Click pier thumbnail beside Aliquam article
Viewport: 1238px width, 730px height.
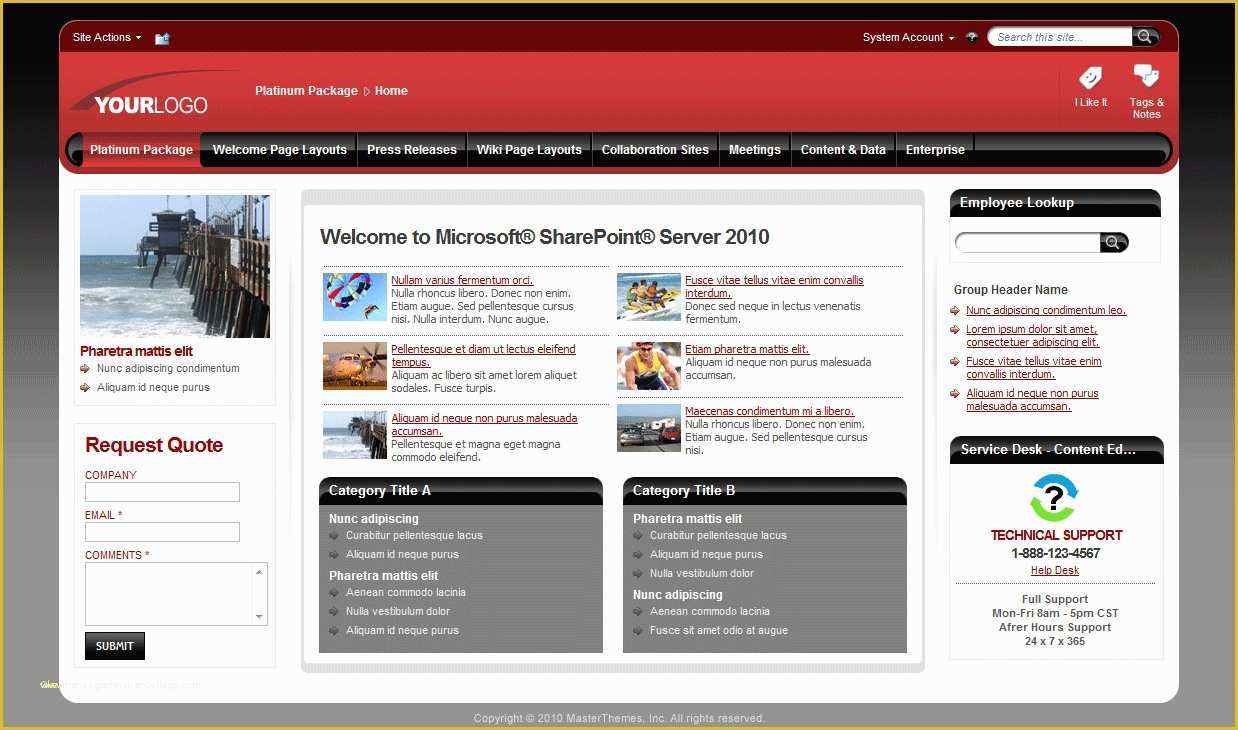point(355,435)
